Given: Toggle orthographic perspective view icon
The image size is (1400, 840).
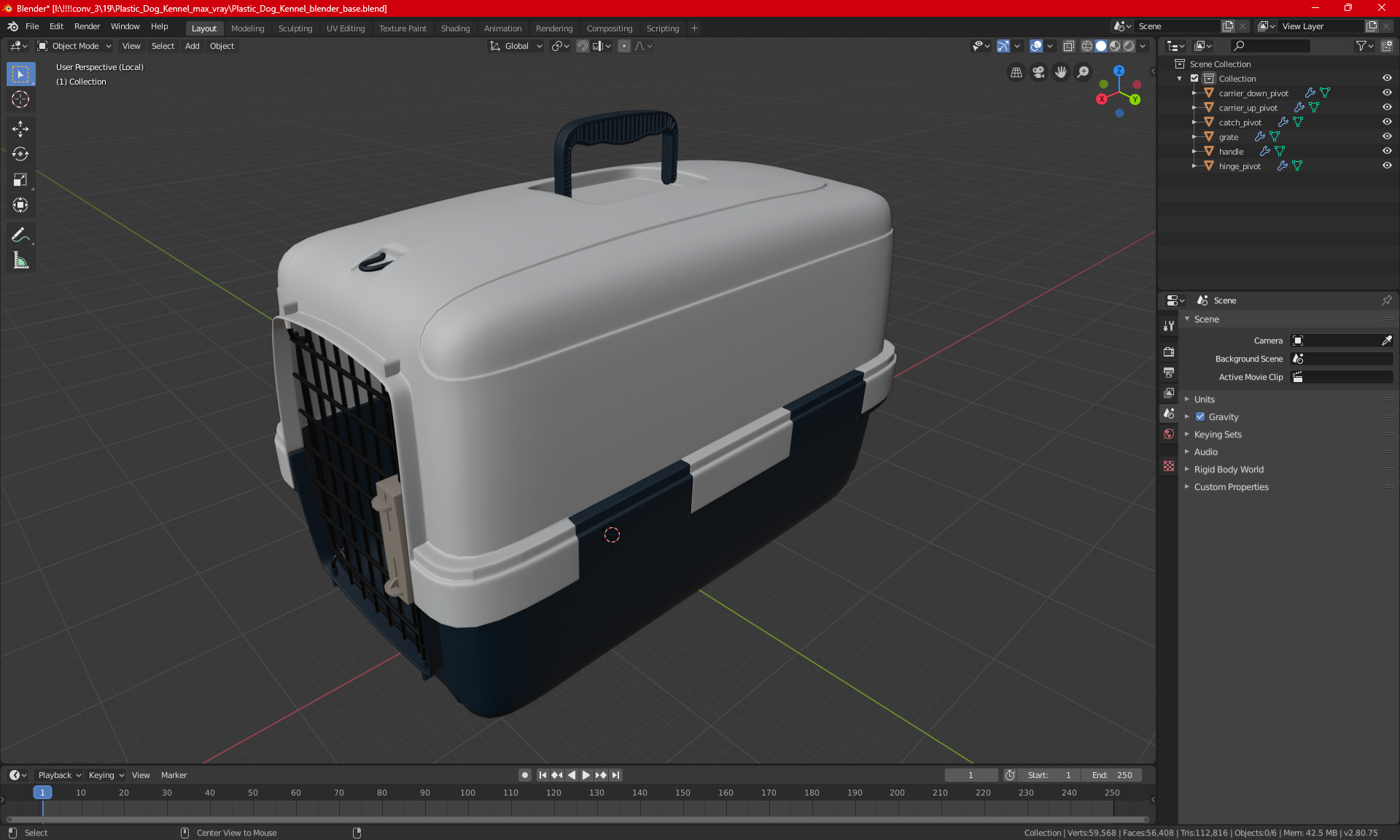Looking at the screenshot, I should tap(1016, 72).
